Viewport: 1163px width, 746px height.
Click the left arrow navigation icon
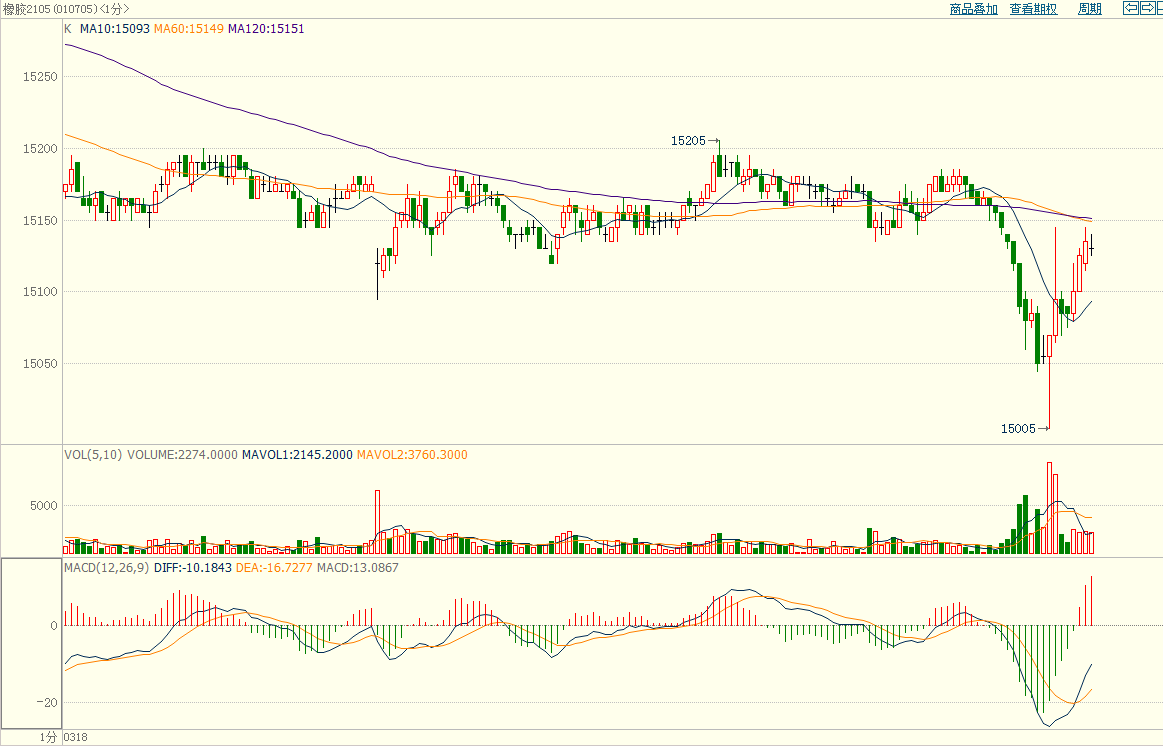coord(1130,8)
